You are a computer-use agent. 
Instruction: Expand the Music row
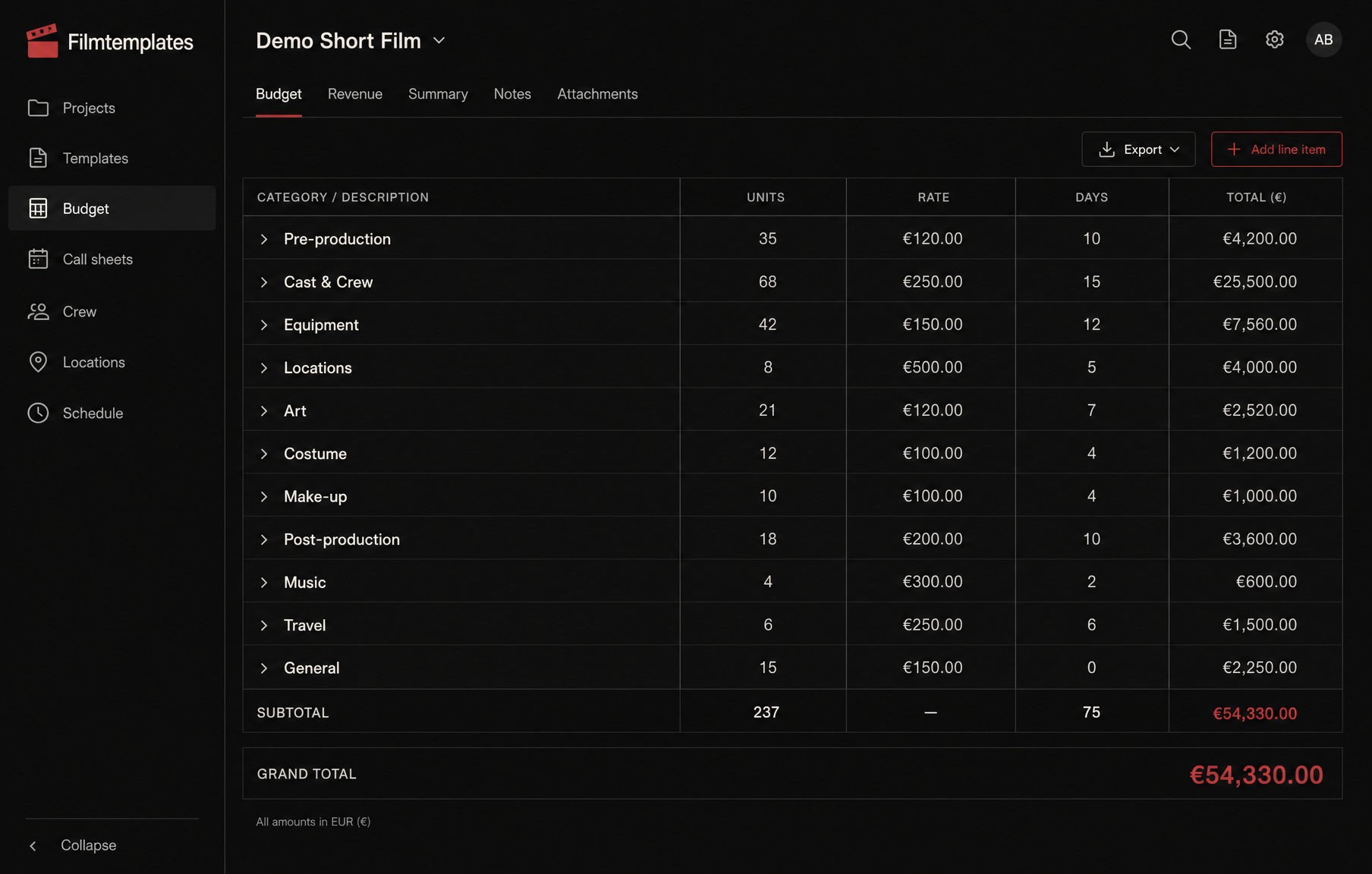264,582
